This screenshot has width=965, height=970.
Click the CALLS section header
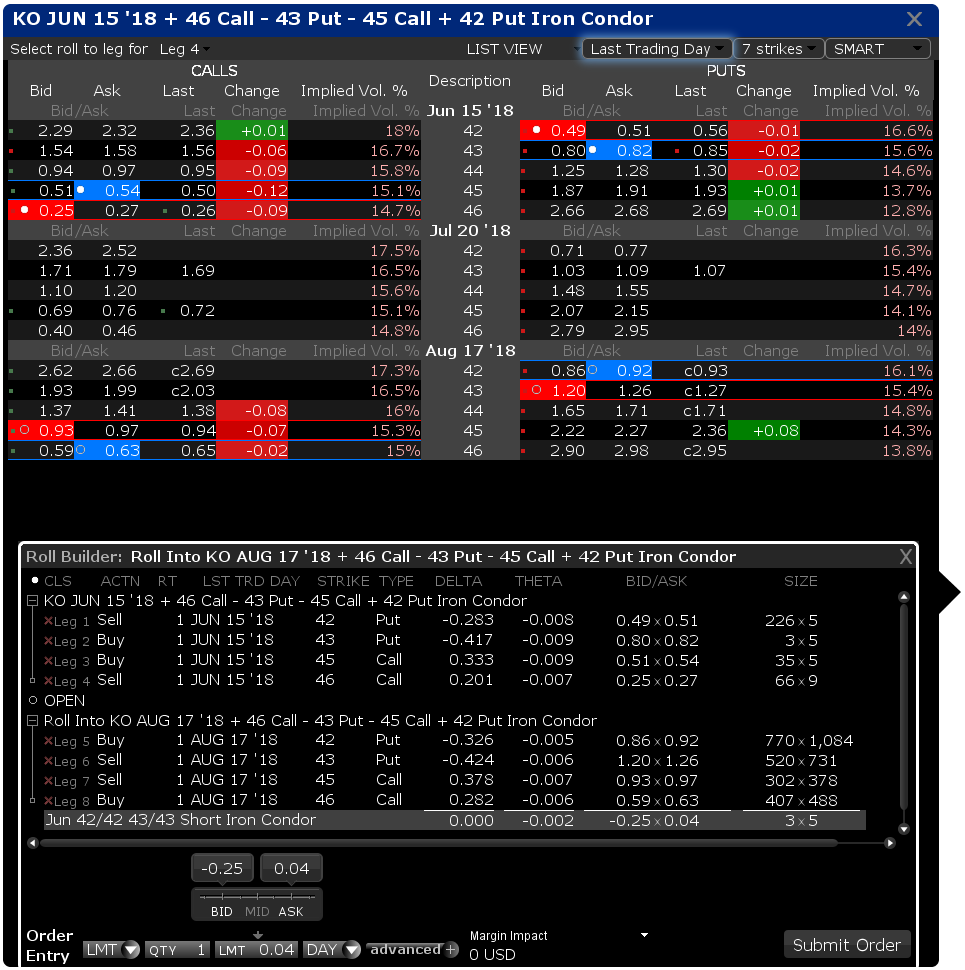[x=214, y=71]
